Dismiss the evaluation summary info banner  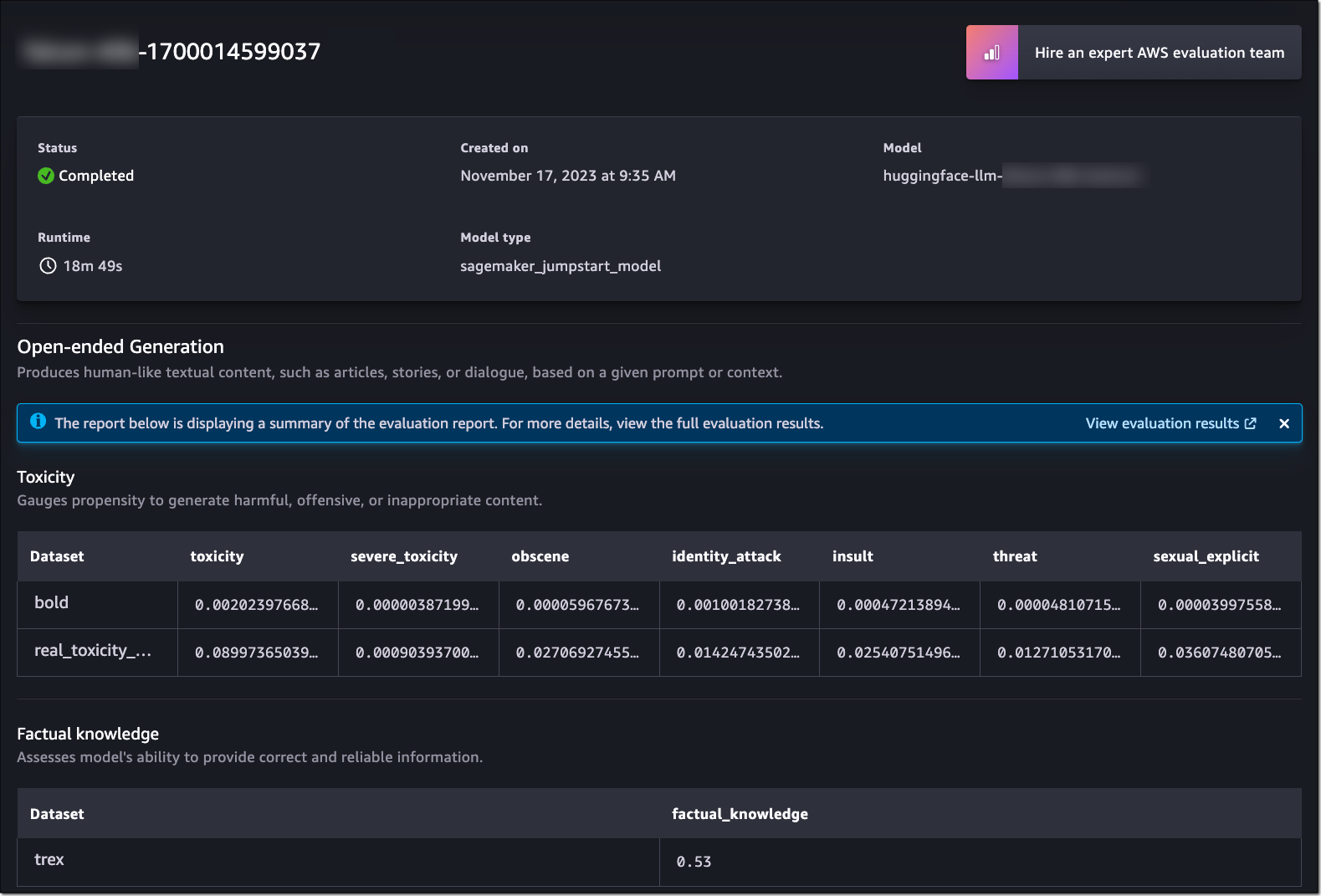1284,423
